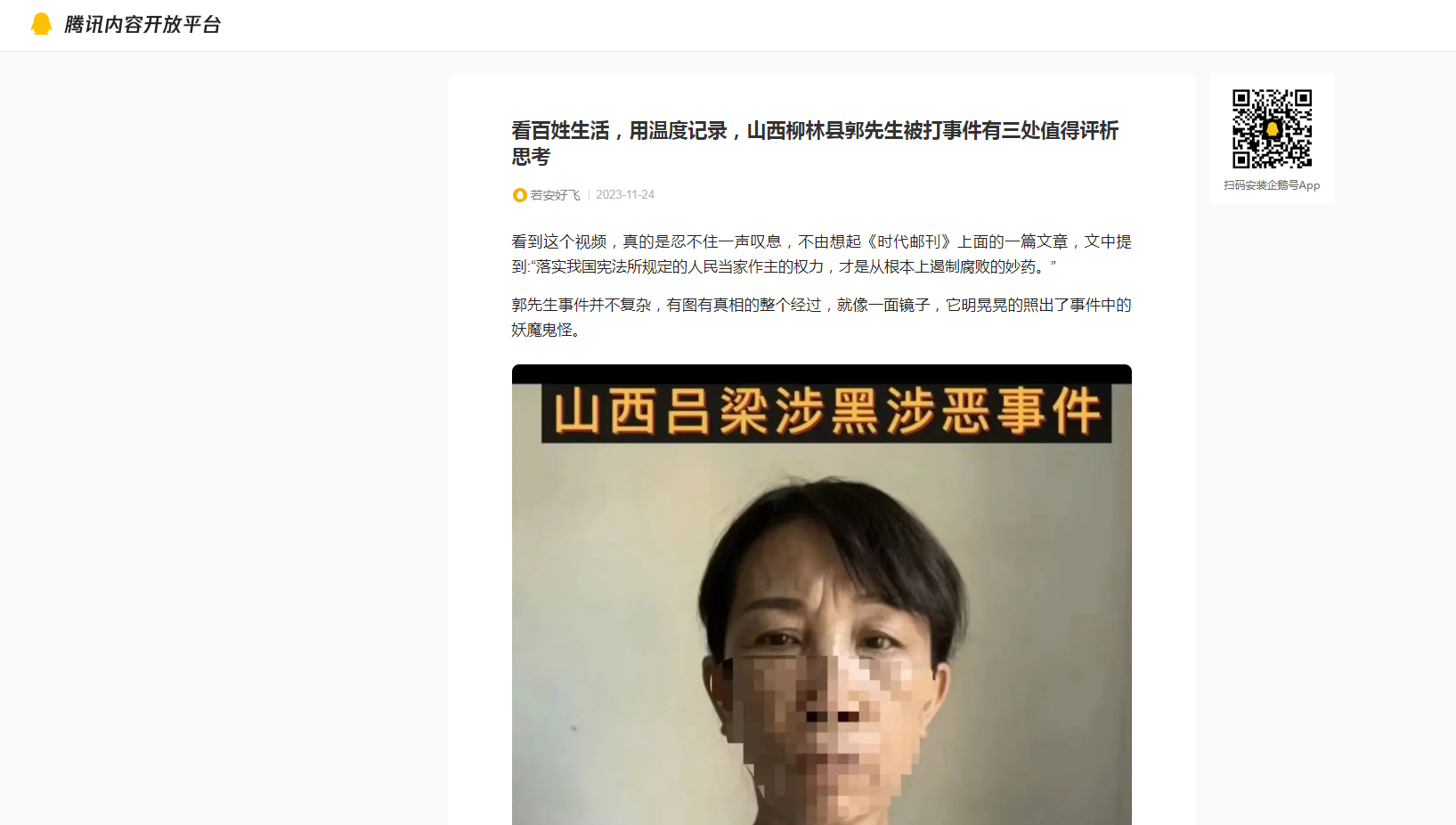Click the orange author avatar icon
This screenshot has width=1456, height=825.
click(x=519, y=195)
